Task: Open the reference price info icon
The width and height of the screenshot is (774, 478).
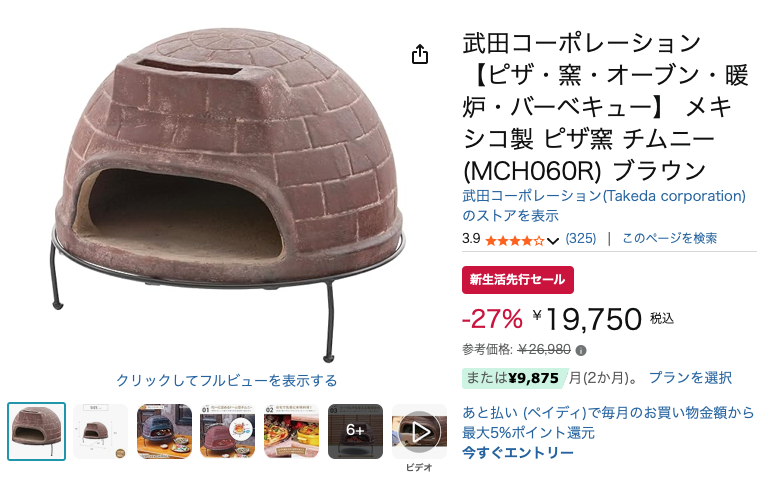Action: click(x=581, y=351)
